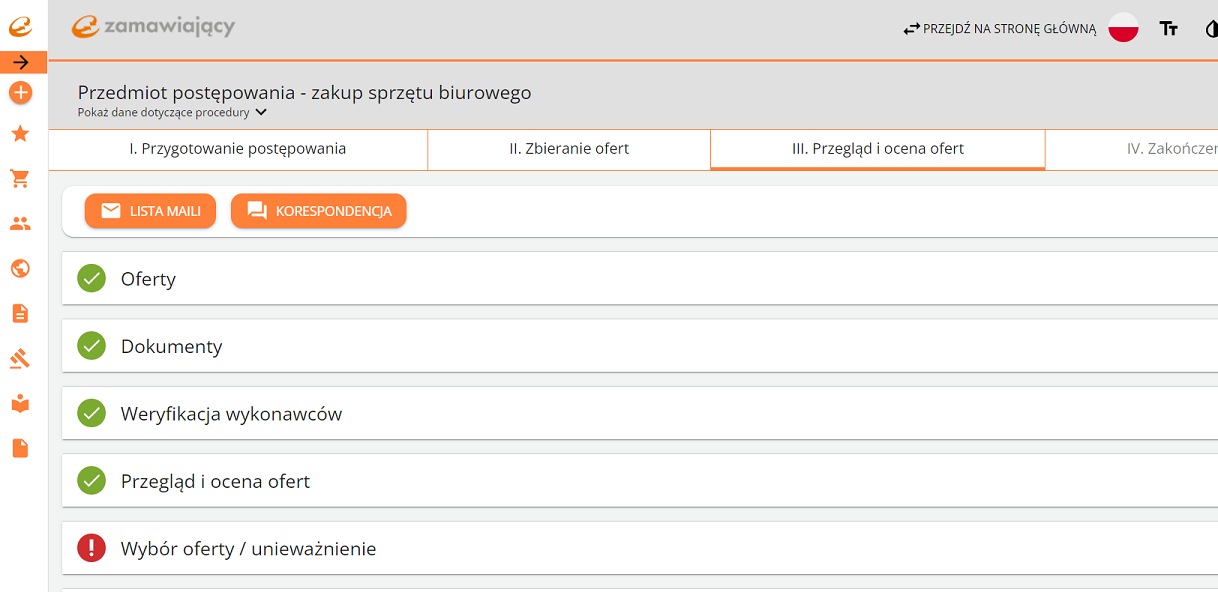Expand sidebar with the arrow button

point(23,62)
